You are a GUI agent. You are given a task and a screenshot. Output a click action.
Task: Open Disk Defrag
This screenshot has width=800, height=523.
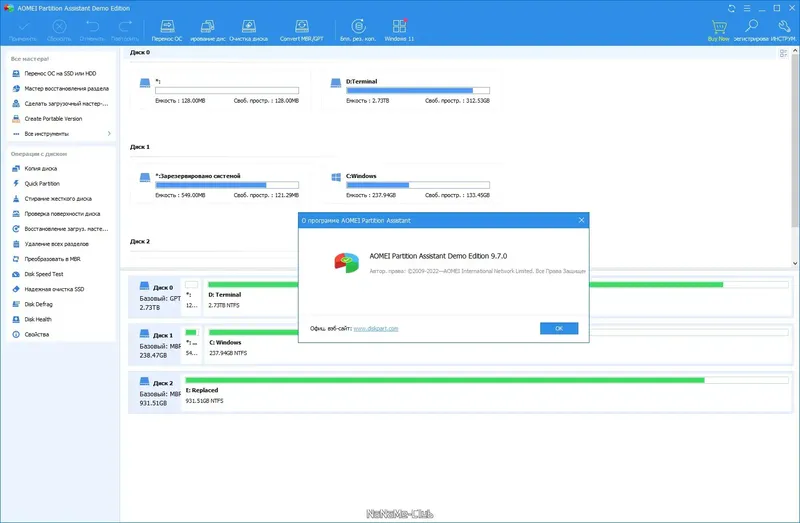38,304
